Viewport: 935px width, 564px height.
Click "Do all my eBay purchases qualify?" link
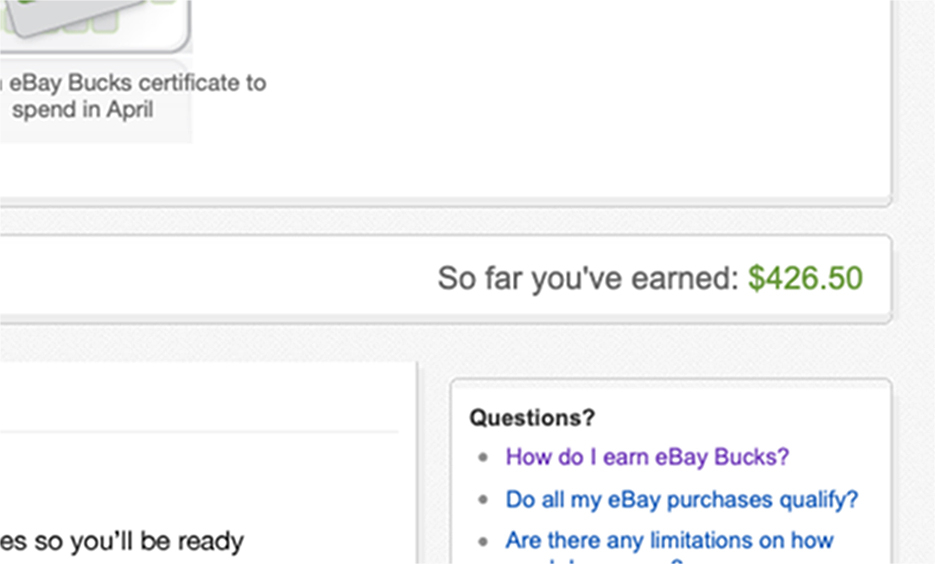[x=682, y=500]
